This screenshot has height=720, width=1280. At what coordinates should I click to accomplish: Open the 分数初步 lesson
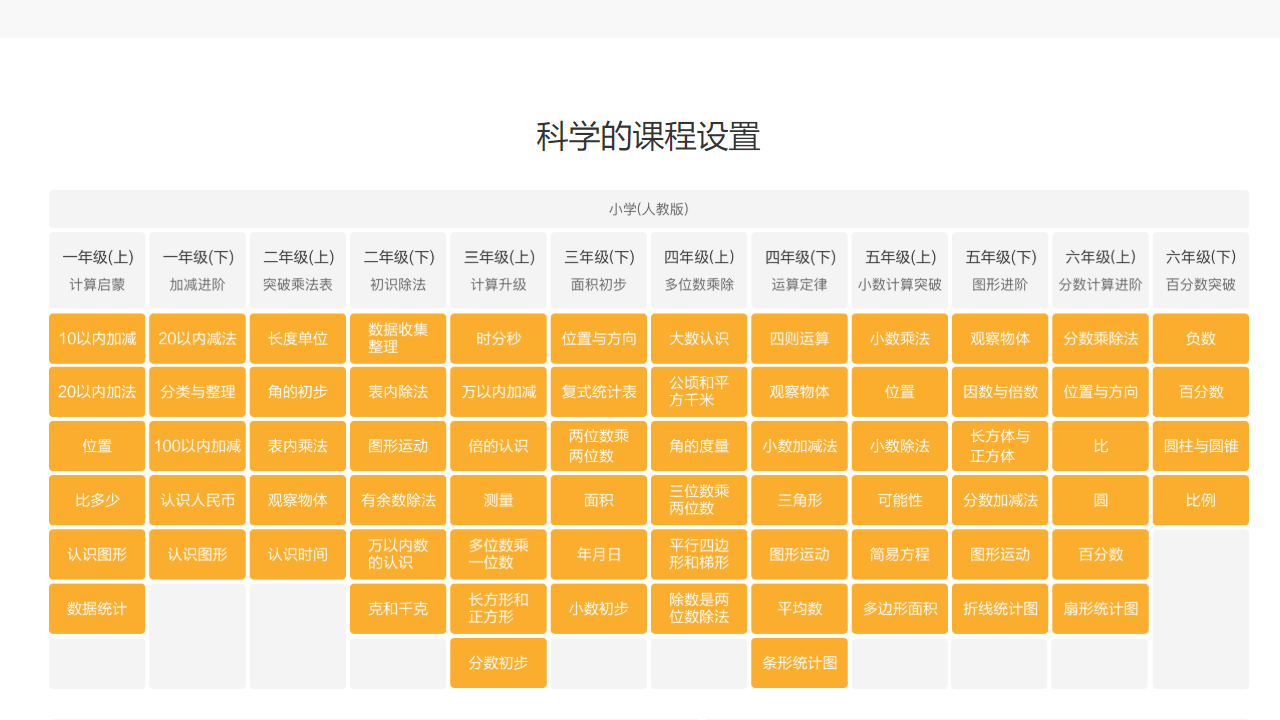(498, 663)
